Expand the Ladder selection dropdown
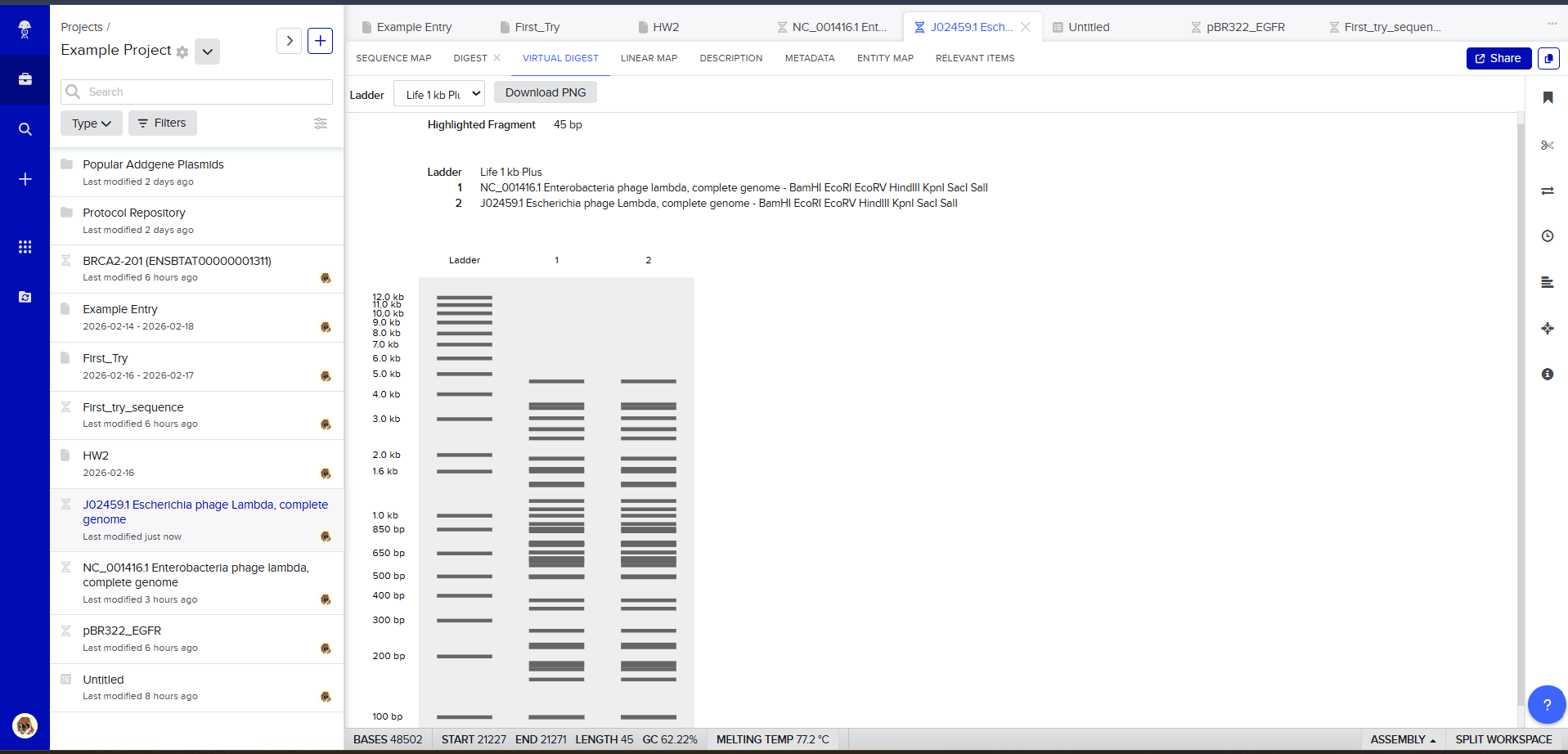Viewport: 1568px width, 754px height. [x=439, y=94]
